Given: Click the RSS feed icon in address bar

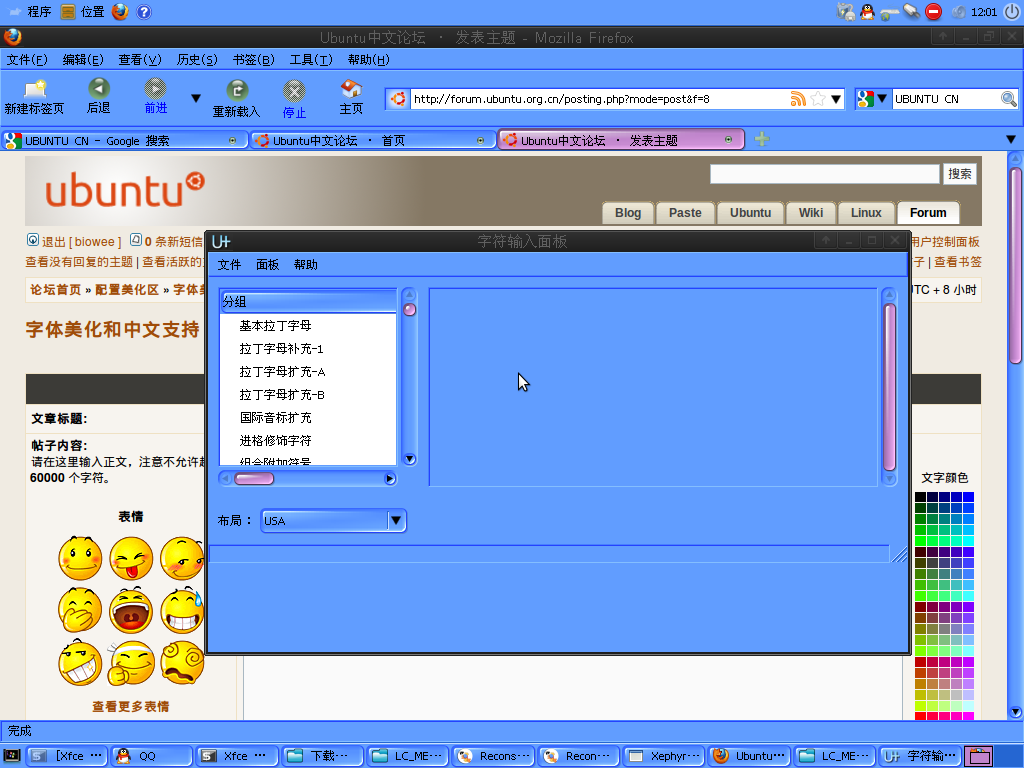Looking at the screenshot, I should click(x=798, y=99).
